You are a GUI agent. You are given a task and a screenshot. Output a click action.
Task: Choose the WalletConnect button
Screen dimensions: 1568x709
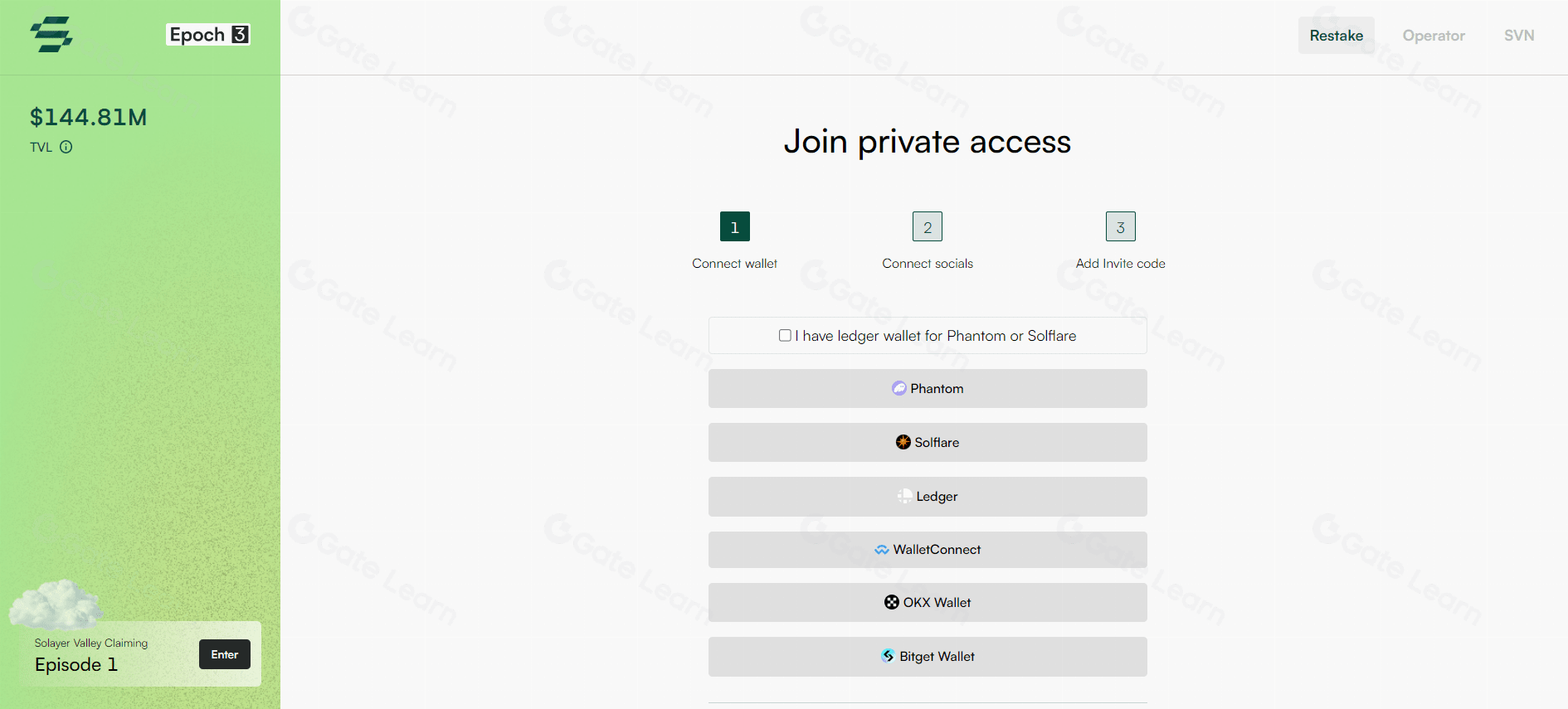tap(928, 550)
